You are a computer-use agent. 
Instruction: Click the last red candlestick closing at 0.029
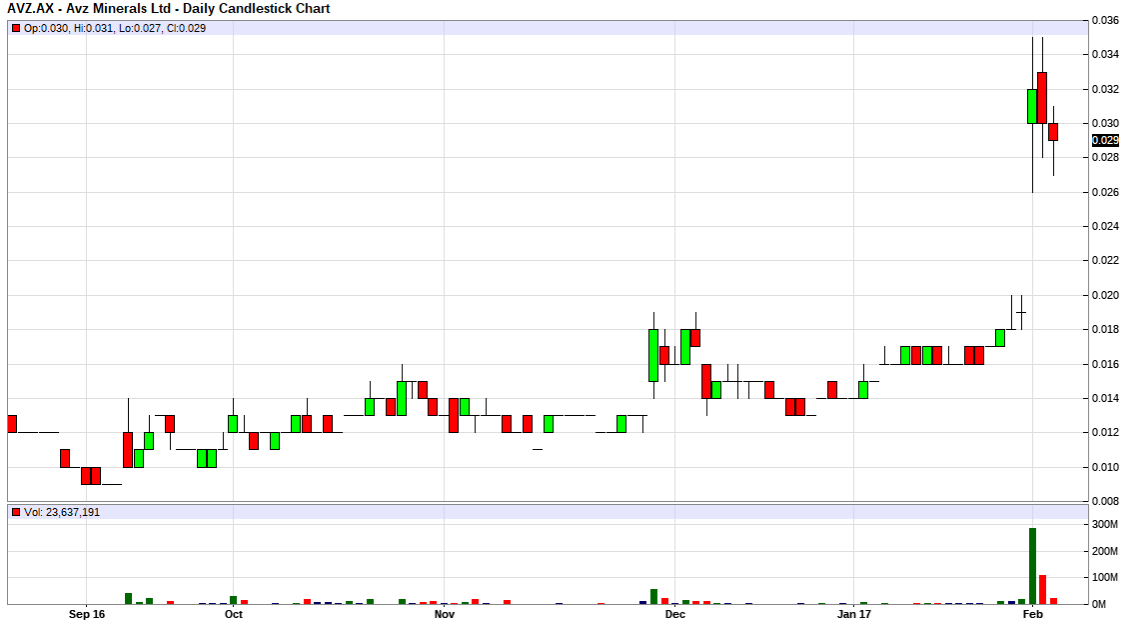coord(1053,132)
